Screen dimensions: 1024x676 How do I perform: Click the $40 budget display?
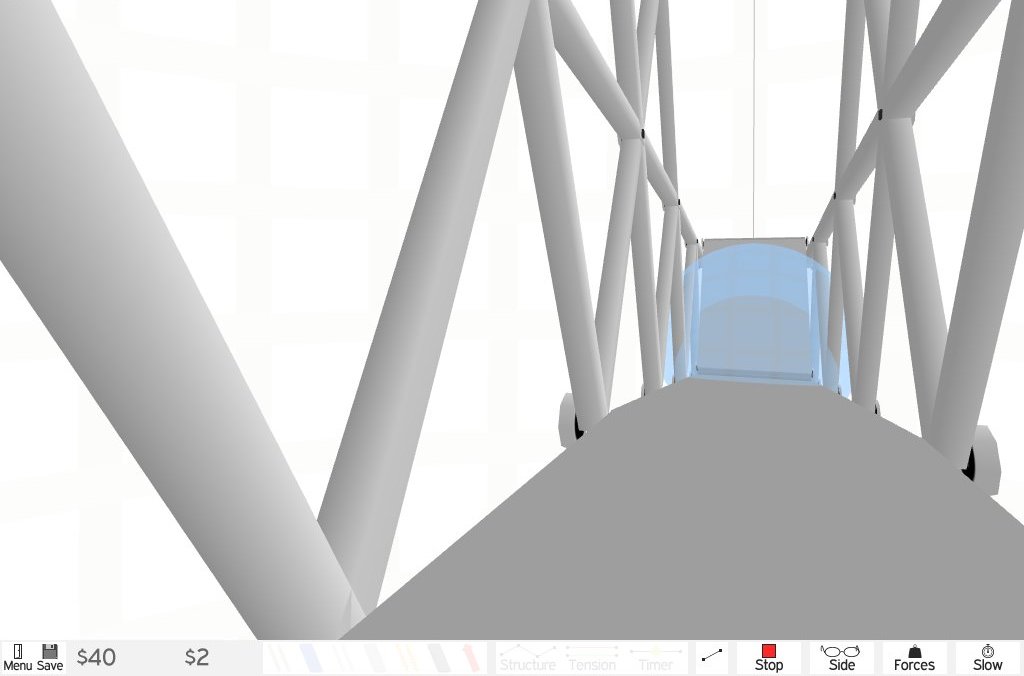pyautogui.click(x=96, y=657)
